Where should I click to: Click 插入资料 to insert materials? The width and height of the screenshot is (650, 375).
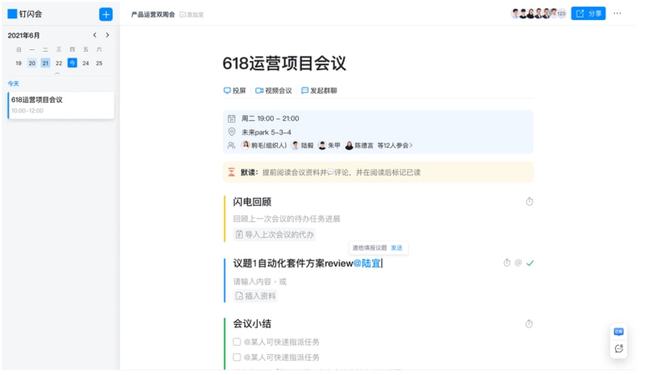[x=255, y=296]
